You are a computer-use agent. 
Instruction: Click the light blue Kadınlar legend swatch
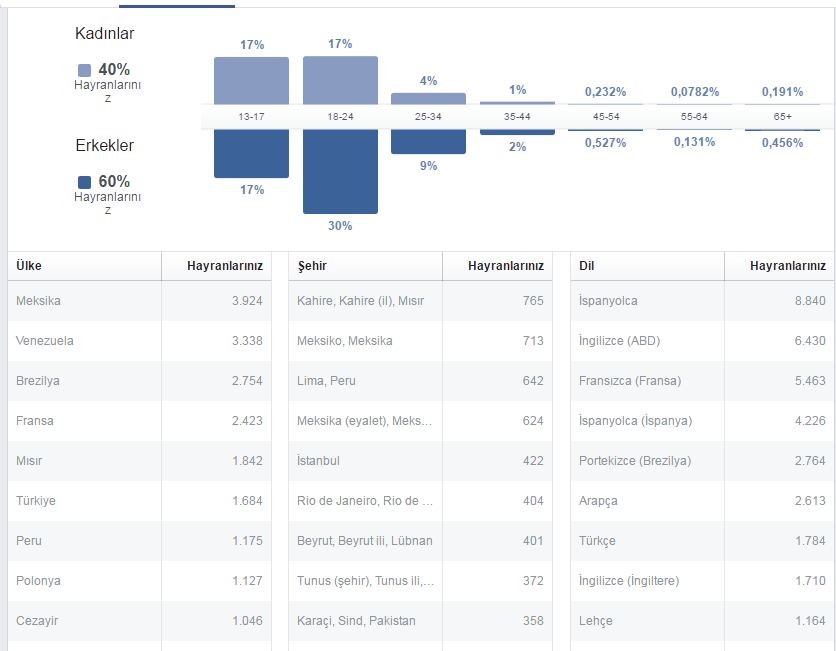pos(84,70)
